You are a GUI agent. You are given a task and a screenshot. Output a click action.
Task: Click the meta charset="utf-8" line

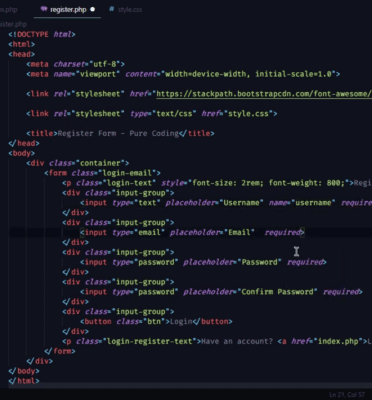[x=76, y=64]
